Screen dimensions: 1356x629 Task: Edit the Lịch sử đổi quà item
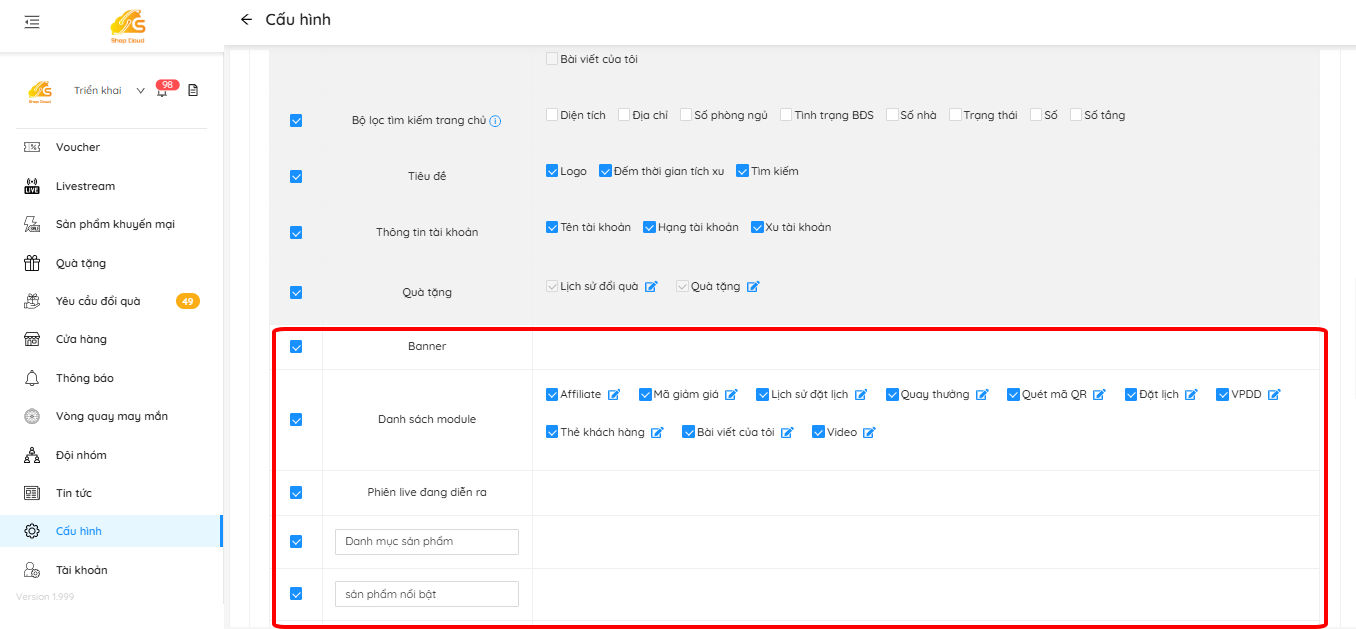point(651,287)
